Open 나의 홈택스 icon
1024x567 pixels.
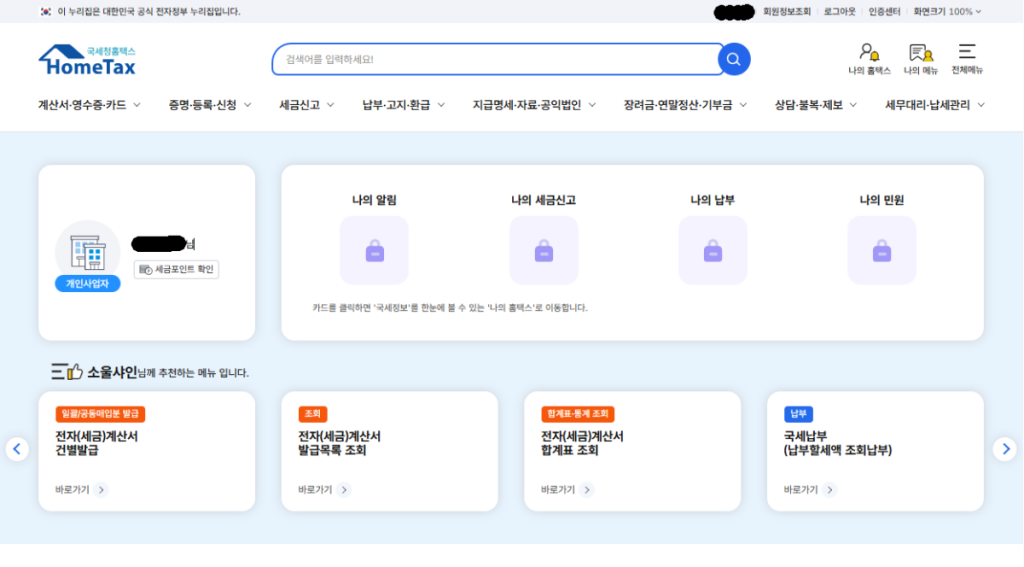[869, 59]
